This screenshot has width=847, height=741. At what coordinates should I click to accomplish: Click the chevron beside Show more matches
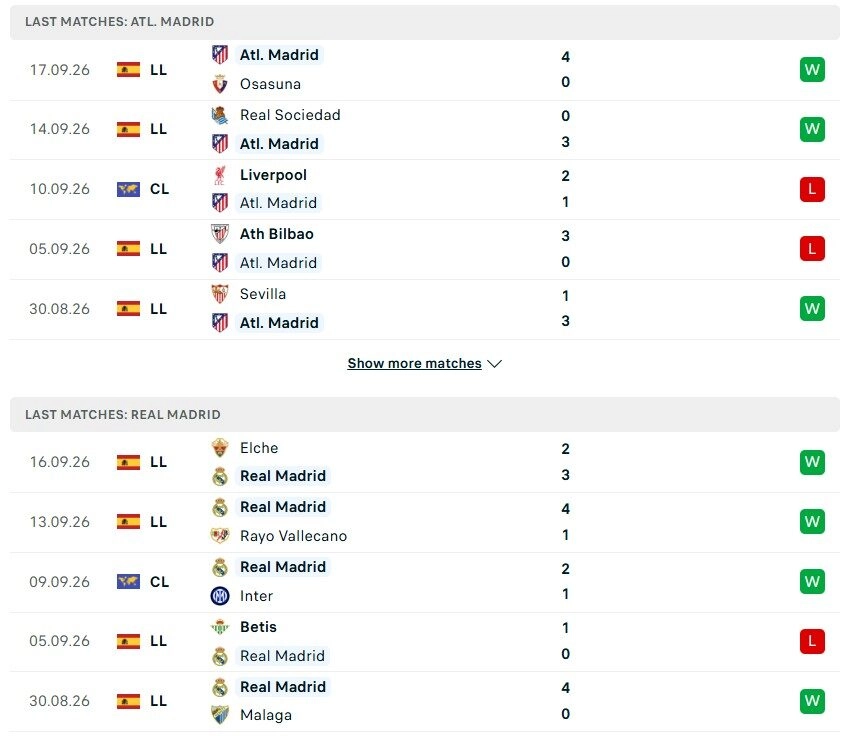(494, 364)
